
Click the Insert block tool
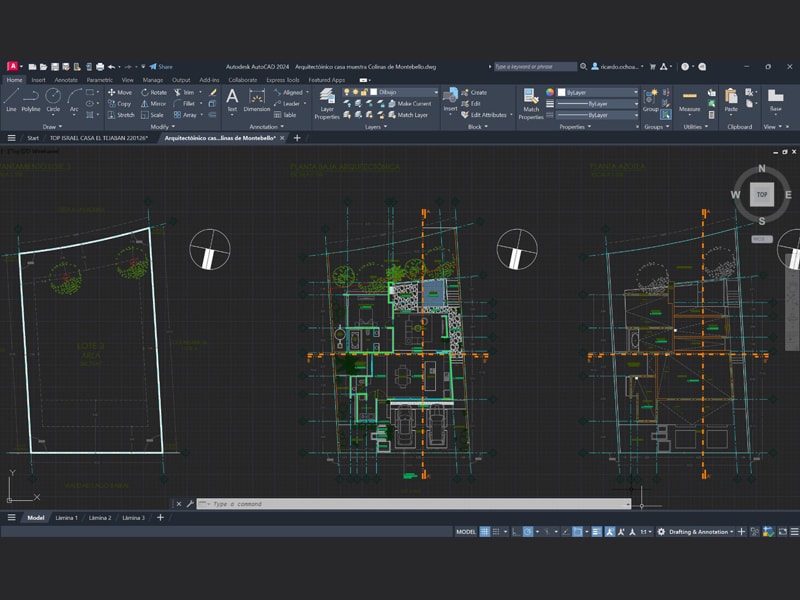(x=450, y=100)
